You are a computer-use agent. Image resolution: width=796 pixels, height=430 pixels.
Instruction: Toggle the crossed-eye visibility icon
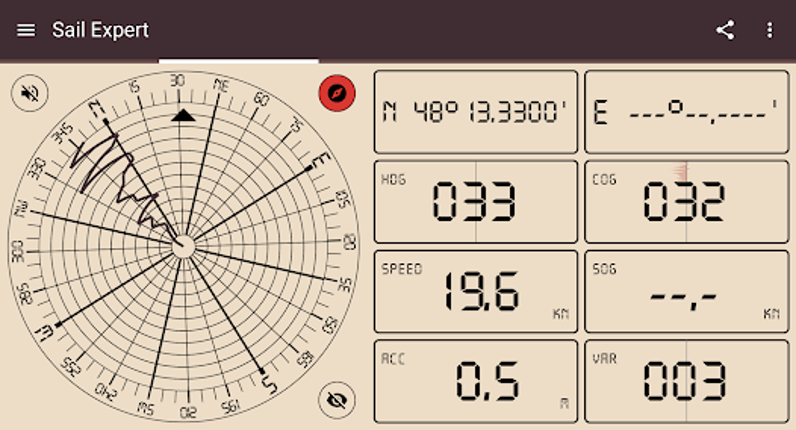coord(337,401)
